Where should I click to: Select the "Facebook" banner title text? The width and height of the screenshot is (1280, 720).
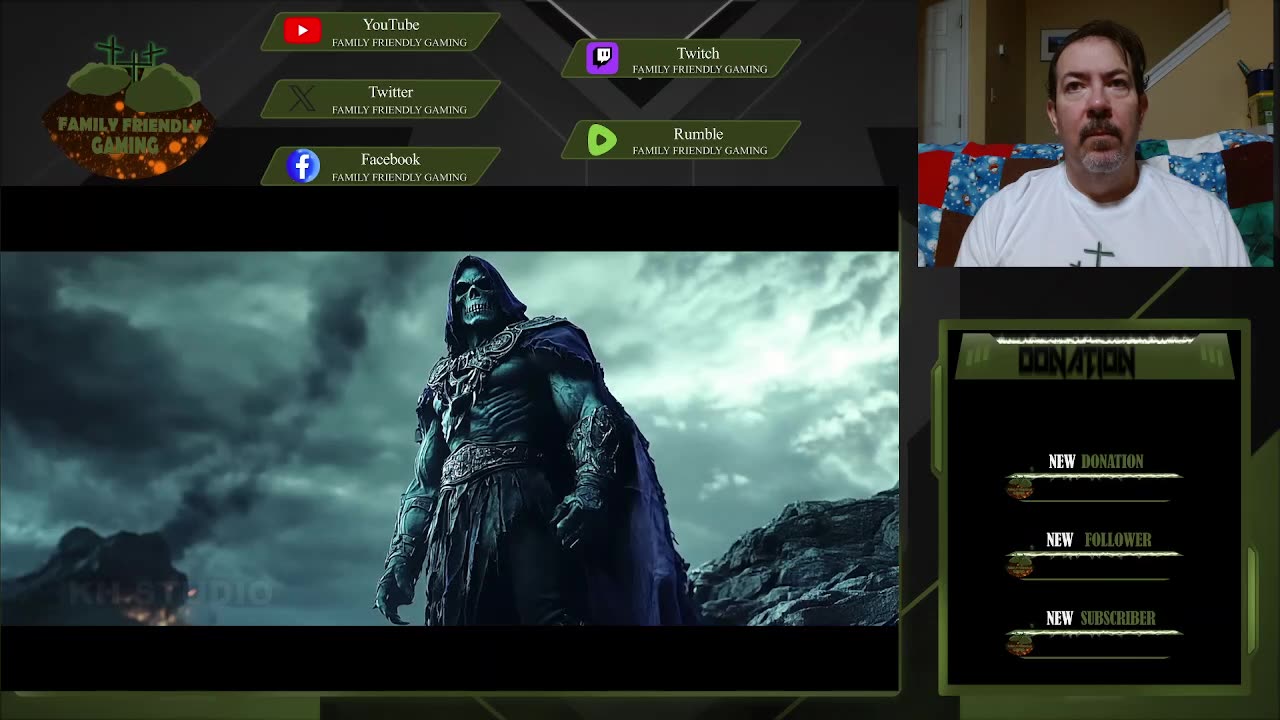[391, 160]
